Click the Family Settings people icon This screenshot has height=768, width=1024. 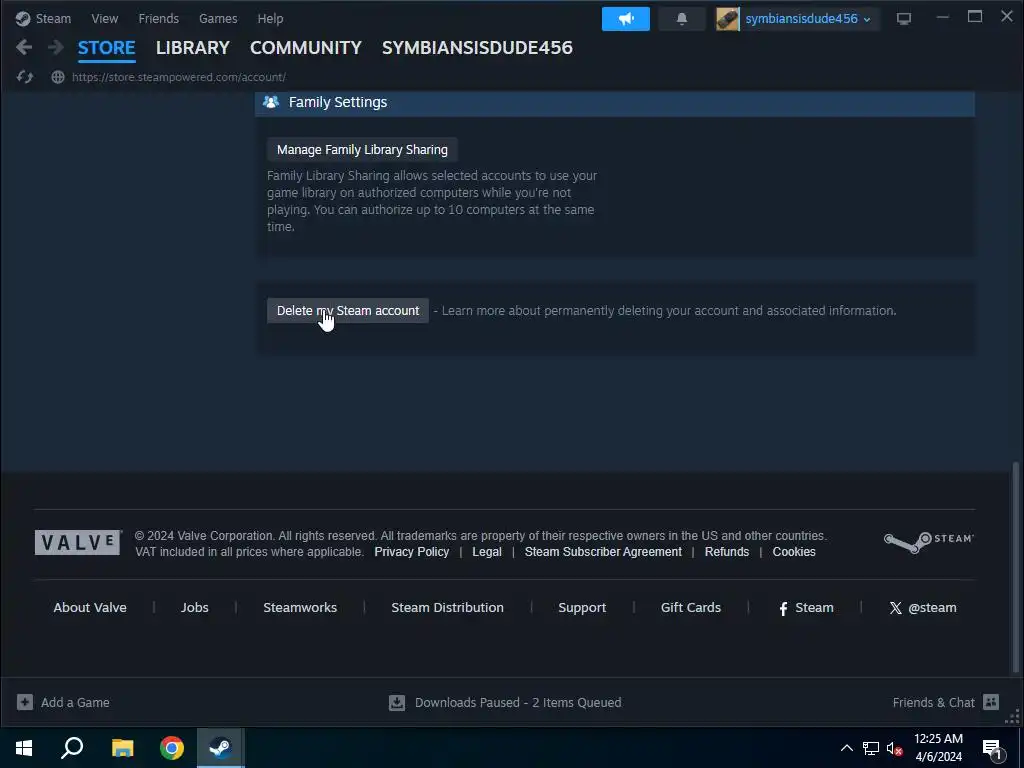tap(271, 102)
